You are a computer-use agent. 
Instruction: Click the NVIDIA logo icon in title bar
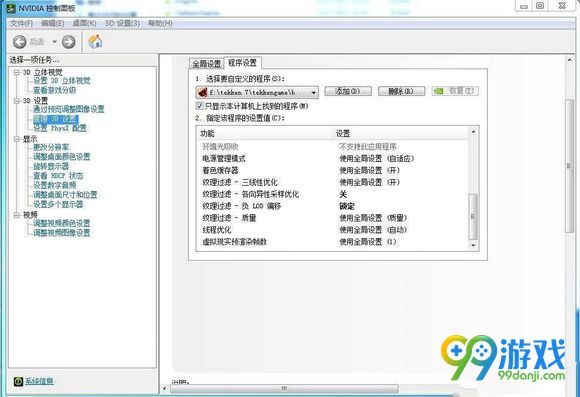[11, 7]
